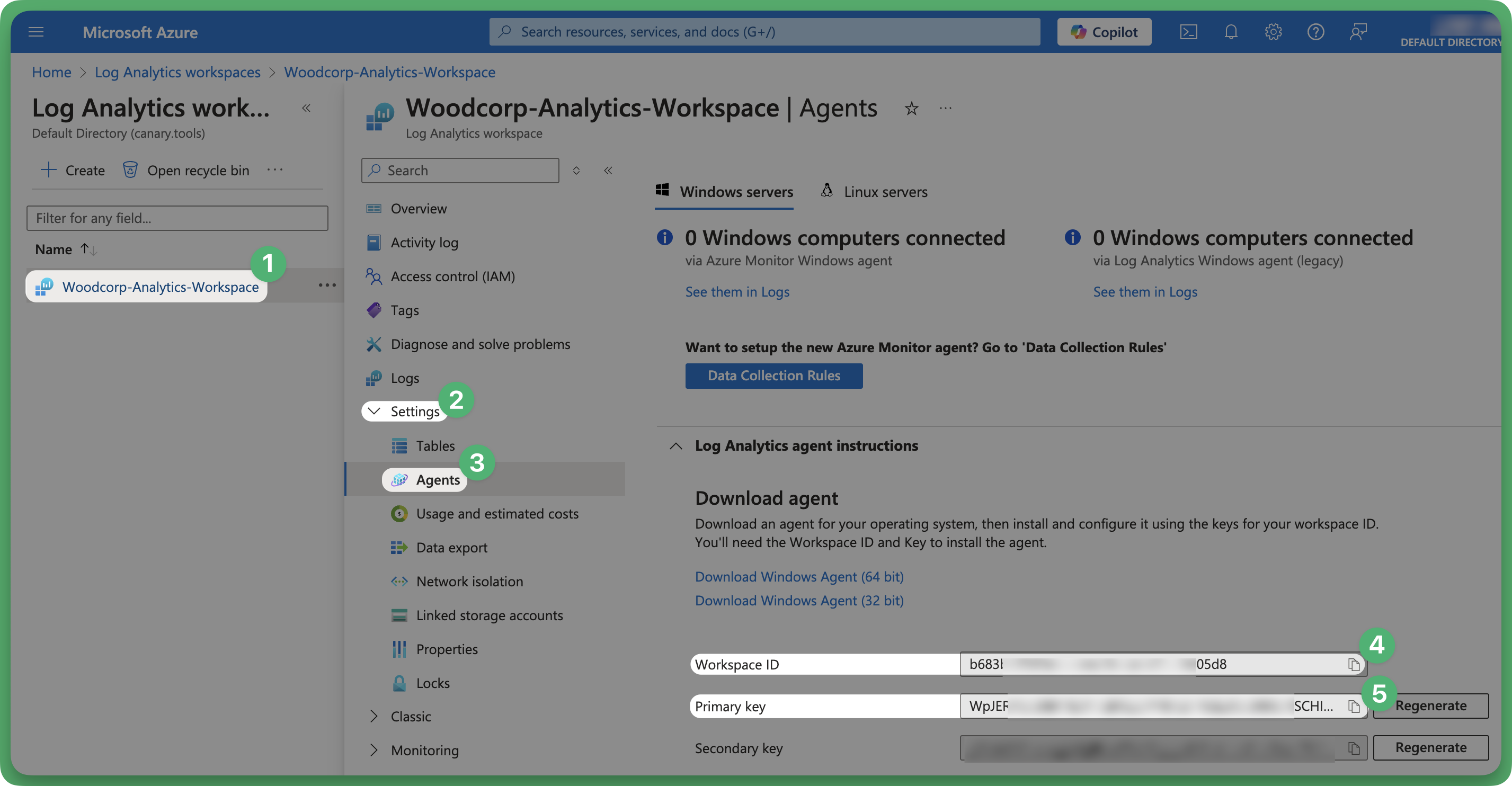The height and width of the screenshot is (786, 1512).
Task: Open Diagnose and solve problems
Action: click(480, 344)
